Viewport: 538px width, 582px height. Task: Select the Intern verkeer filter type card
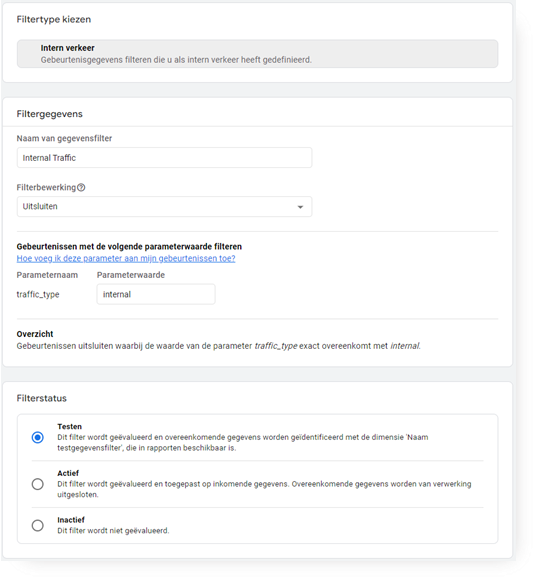[x=257, y=54]
